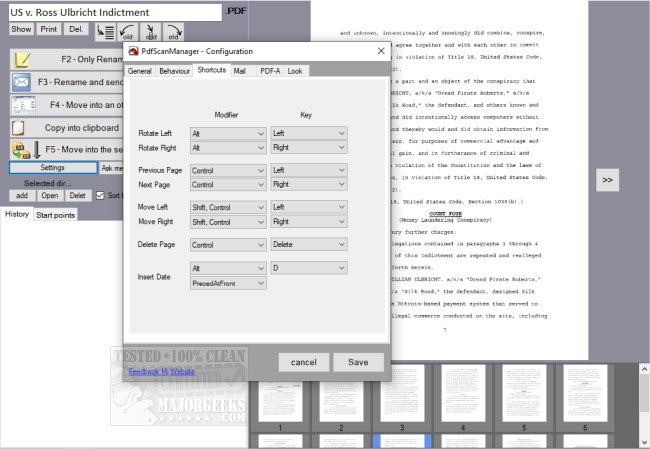Click the Copy into clipboard icon

point(18,128)
